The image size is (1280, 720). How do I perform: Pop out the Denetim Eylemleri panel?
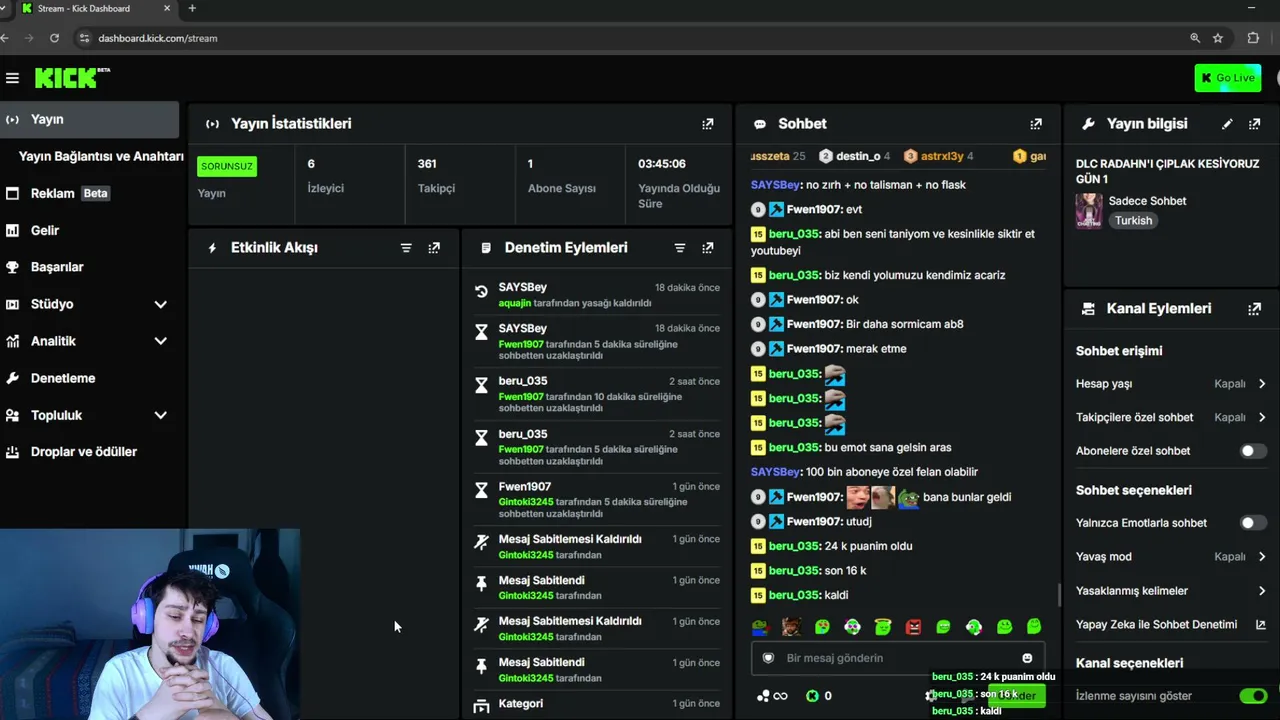[x=708, y=248]
